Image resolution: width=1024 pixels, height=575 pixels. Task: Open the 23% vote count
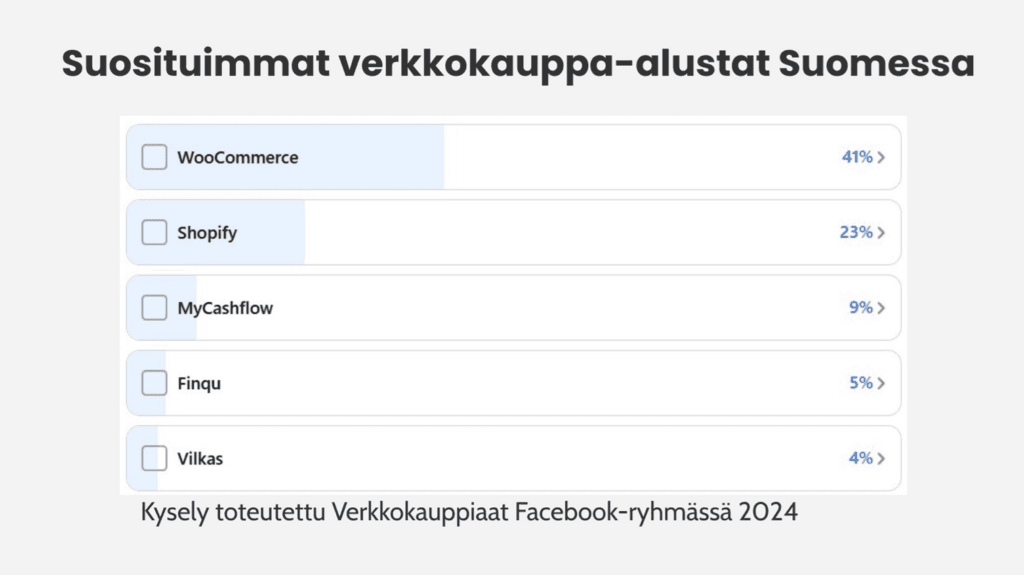tap(856, 232)
